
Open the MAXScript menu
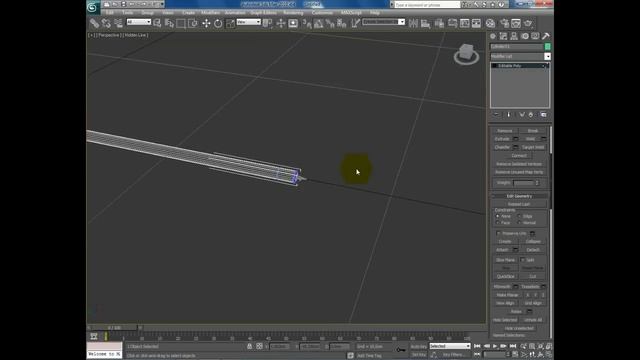coord(351,13)
